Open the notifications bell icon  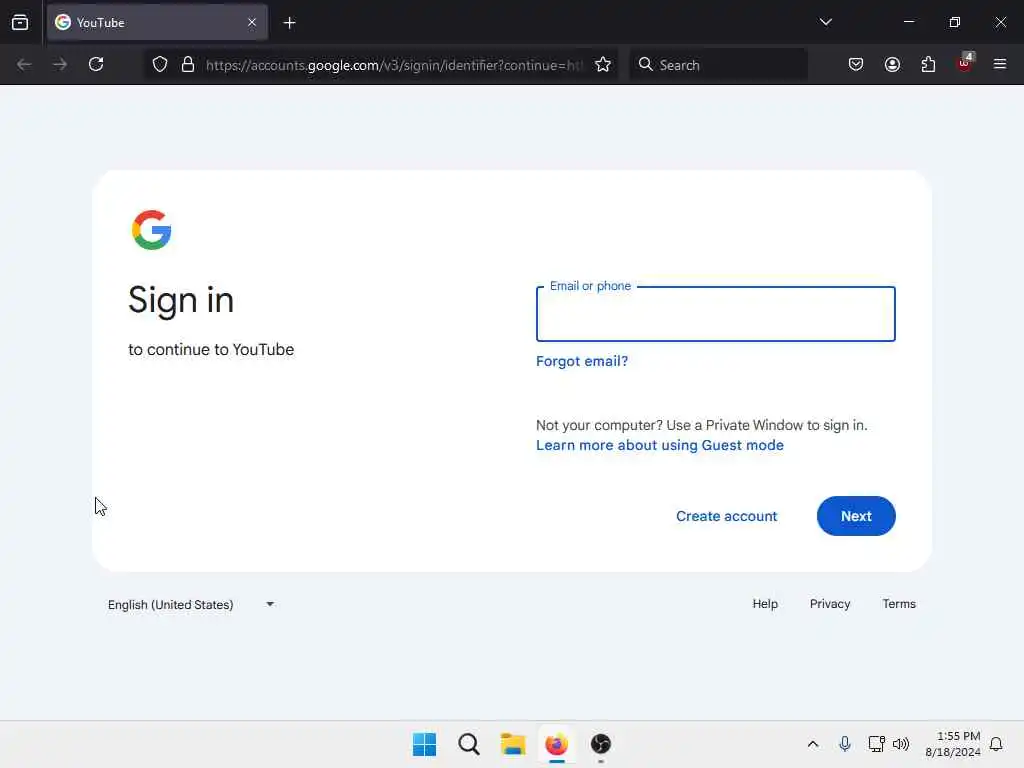(x=996, y=744)
